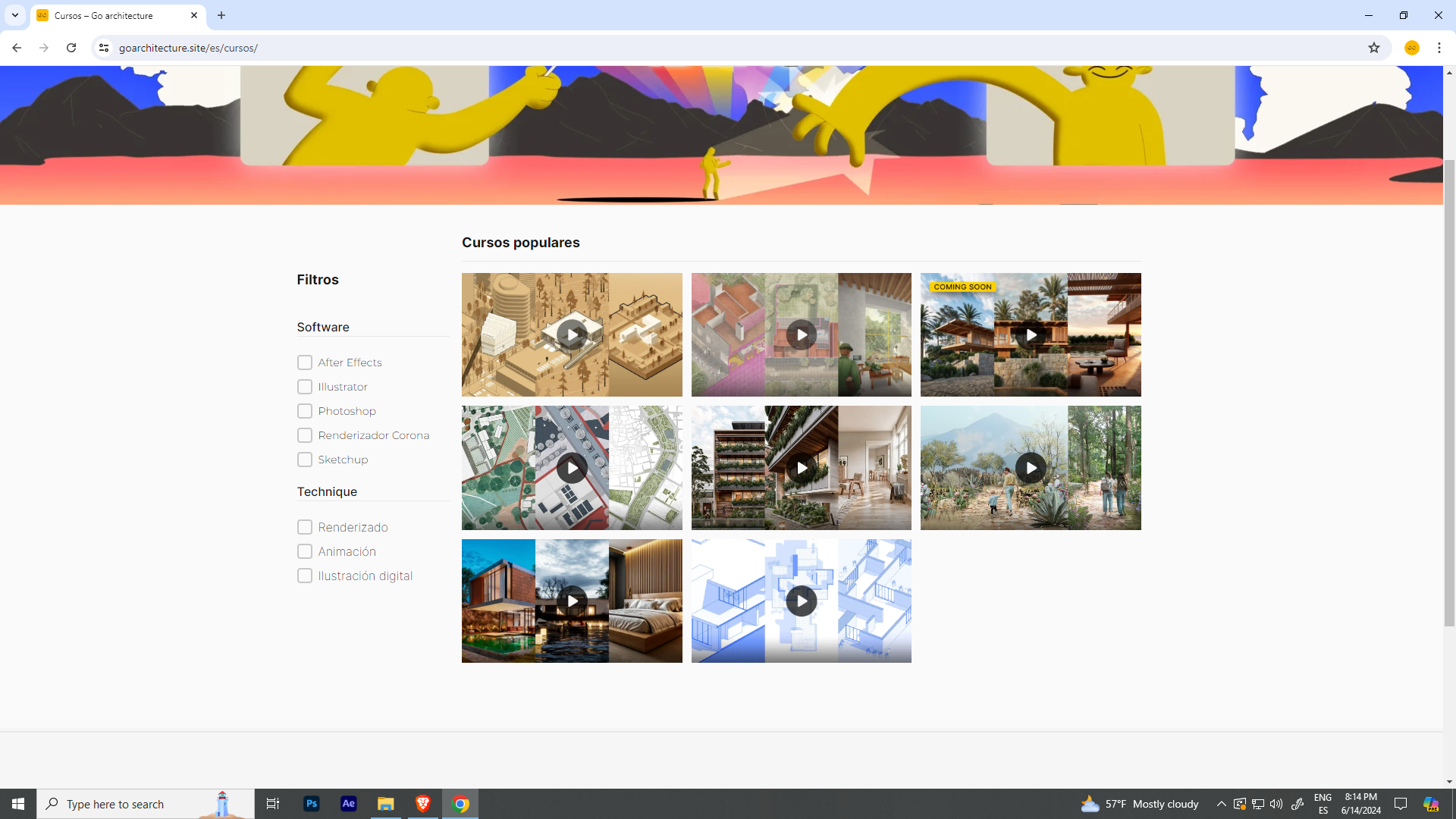The width and height of the screenshot is (1456, 819).
Task: Expand the tab search dropdown arrow
Action: 14,15
